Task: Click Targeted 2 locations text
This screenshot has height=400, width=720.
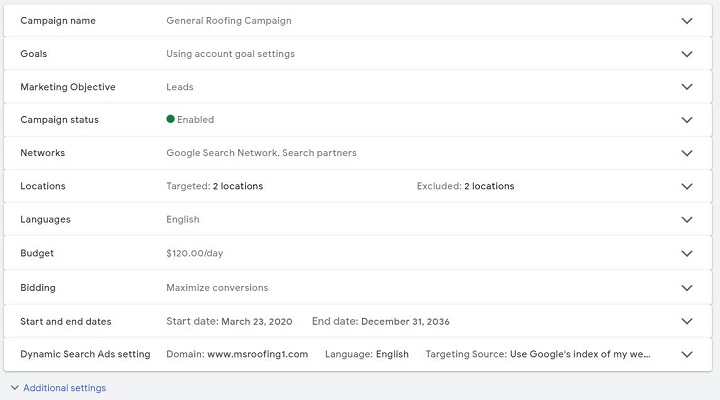Action: tap(214, 186)
